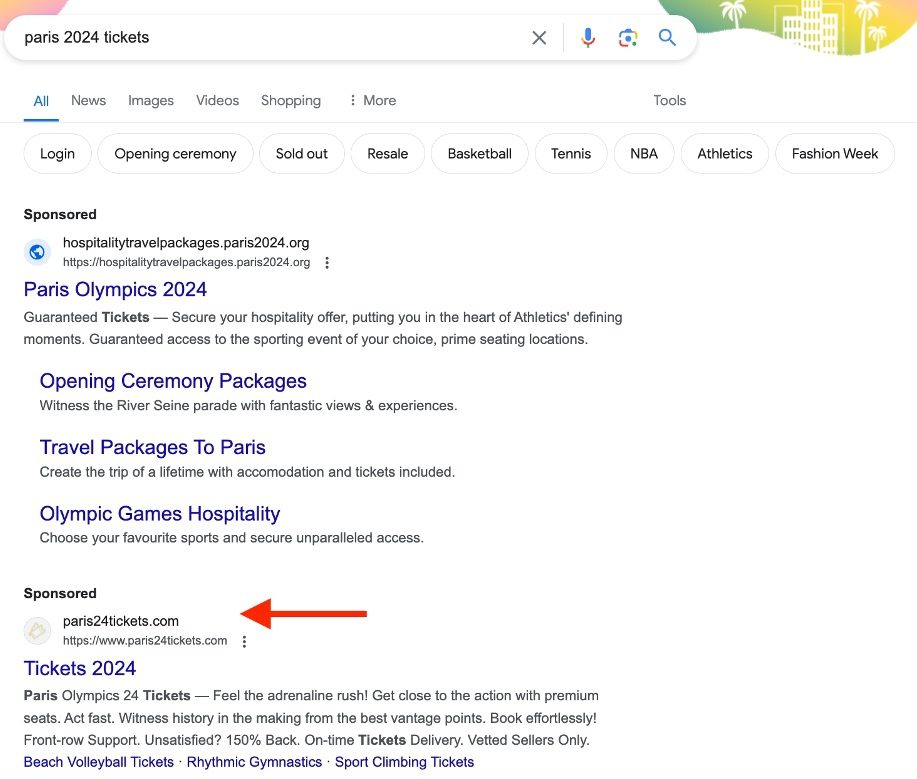Open three-dot menu for paris24tickets ad
Viewport: 917px width, 779px height.
pyautogui.click(x=244, y=641)
